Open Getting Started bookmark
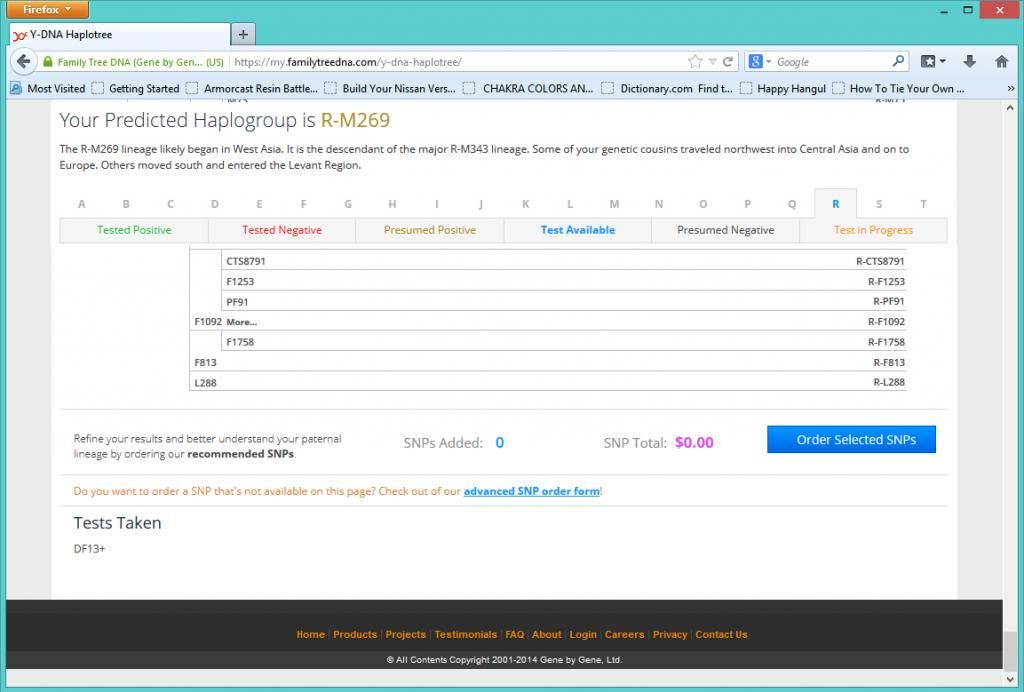The image size is (1024, 692). click(136, 88)
